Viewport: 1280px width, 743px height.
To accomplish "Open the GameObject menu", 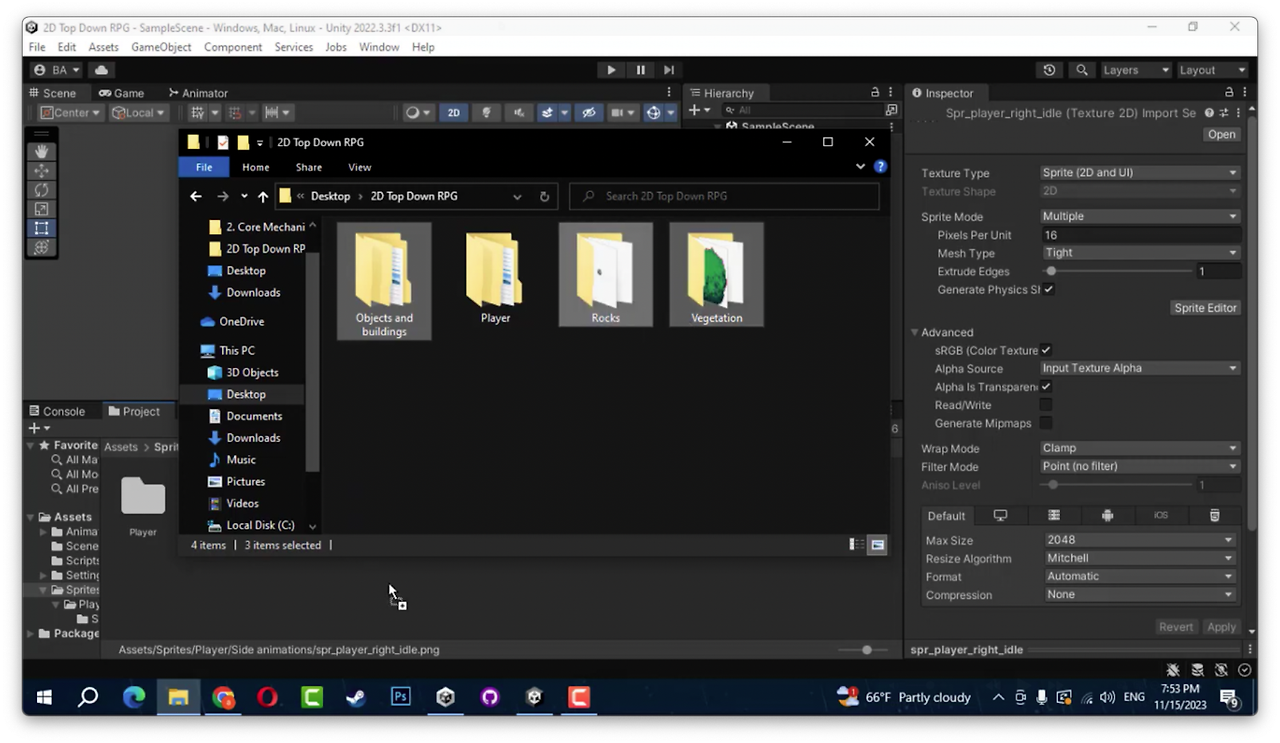I will click(x=161, y=47).
